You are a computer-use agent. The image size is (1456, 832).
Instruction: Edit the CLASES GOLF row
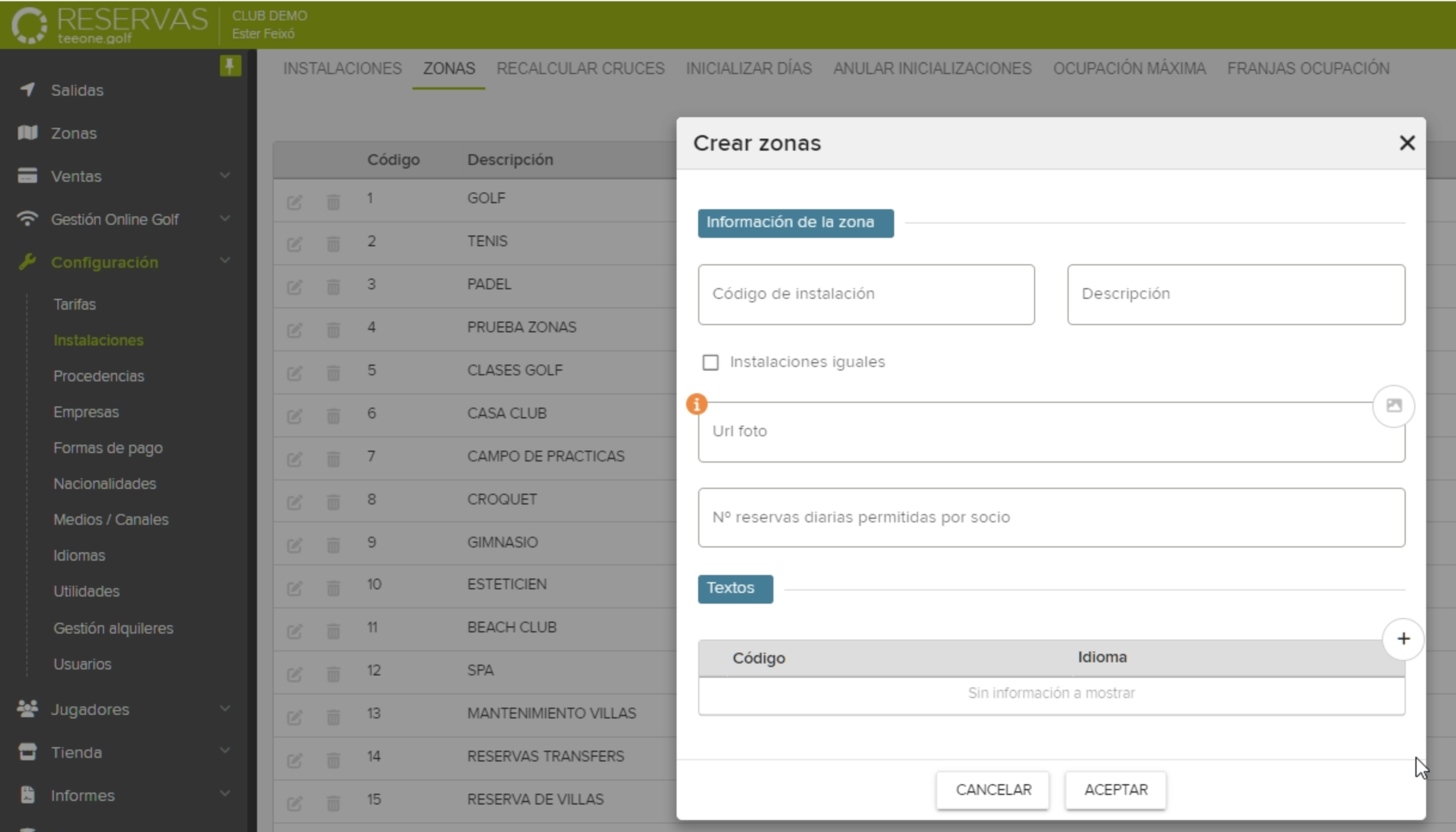point(294,373)
